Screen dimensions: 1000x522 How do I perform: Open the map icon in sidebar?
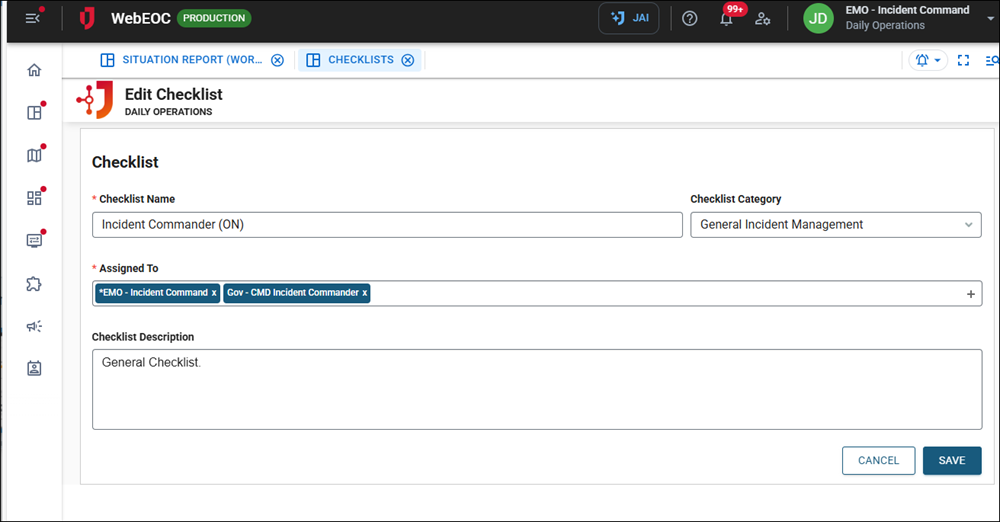[34, 155]
